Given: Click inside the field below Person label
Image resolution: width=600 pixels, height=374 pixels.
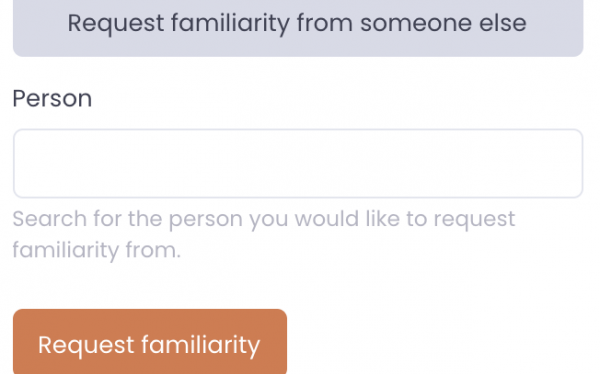Looking at the screenshot, I should pyautogui.click(x=298, y=163).
